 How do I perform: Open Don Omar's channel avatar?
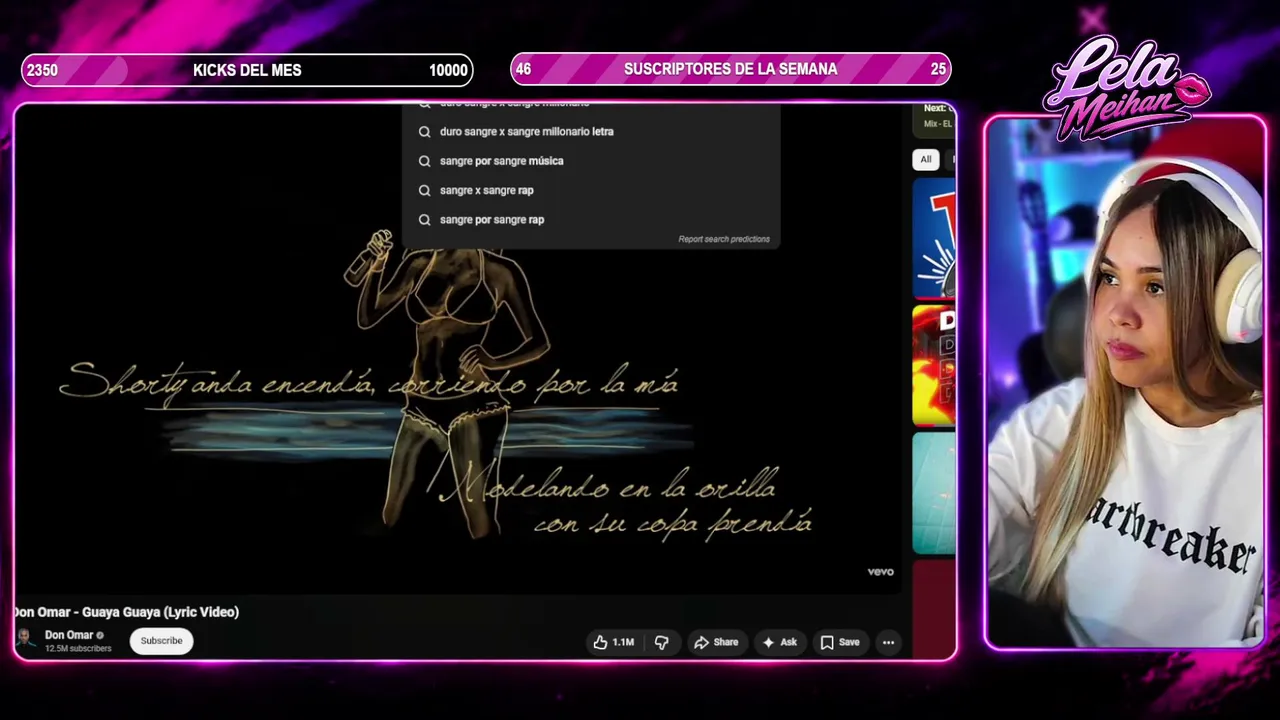point(26,640)
